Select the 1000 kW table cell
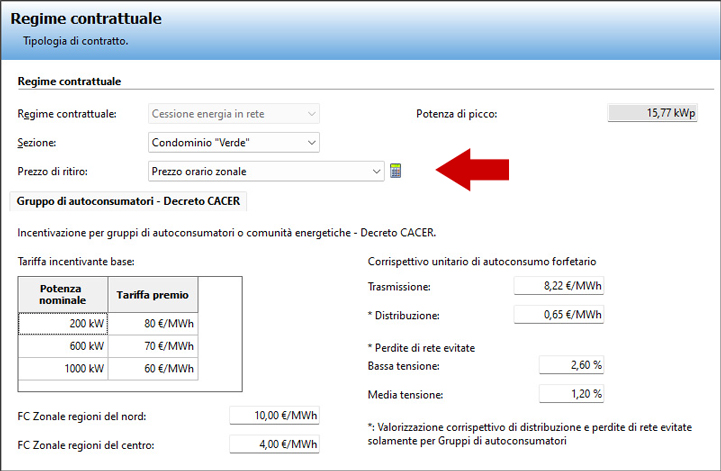Viewport: 721px width, 471px height. point(61,369)
